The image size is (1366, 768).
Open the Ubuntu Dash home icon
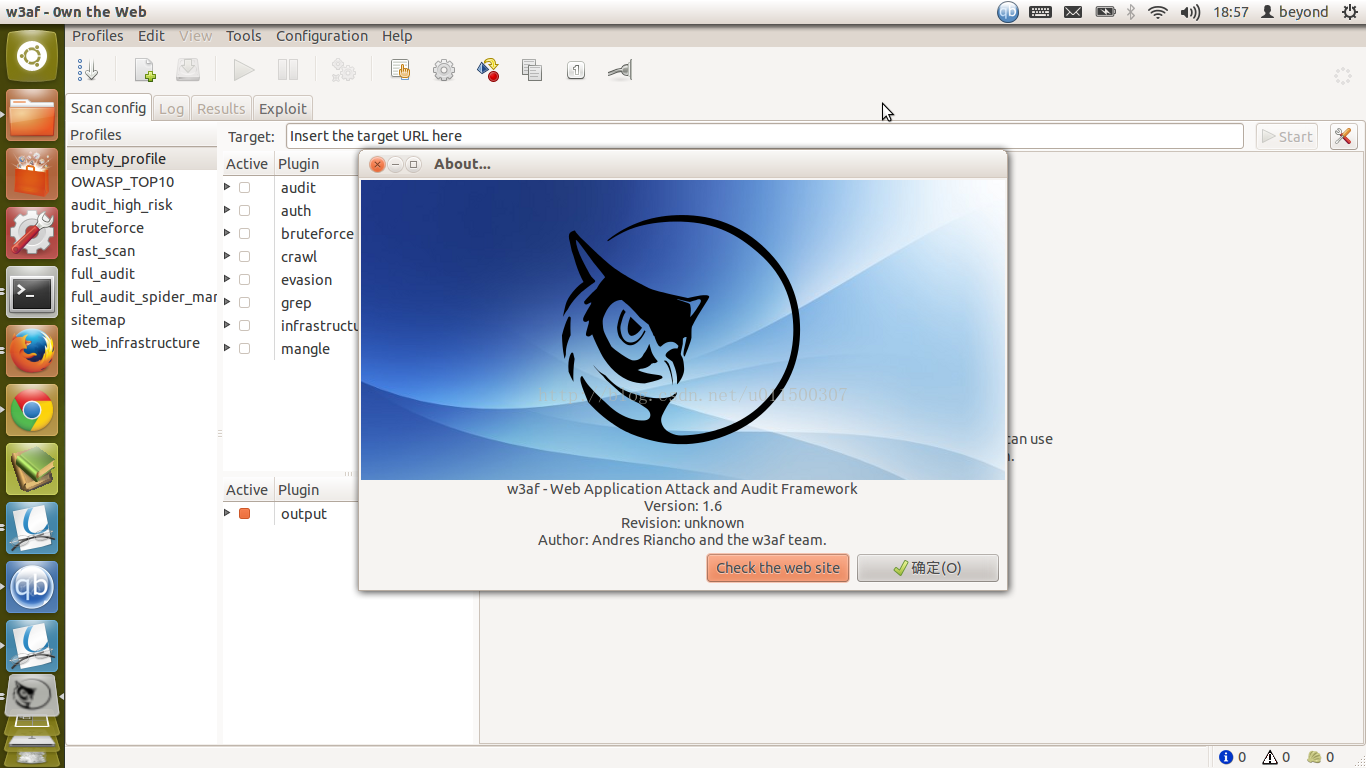tap(32, 57)
